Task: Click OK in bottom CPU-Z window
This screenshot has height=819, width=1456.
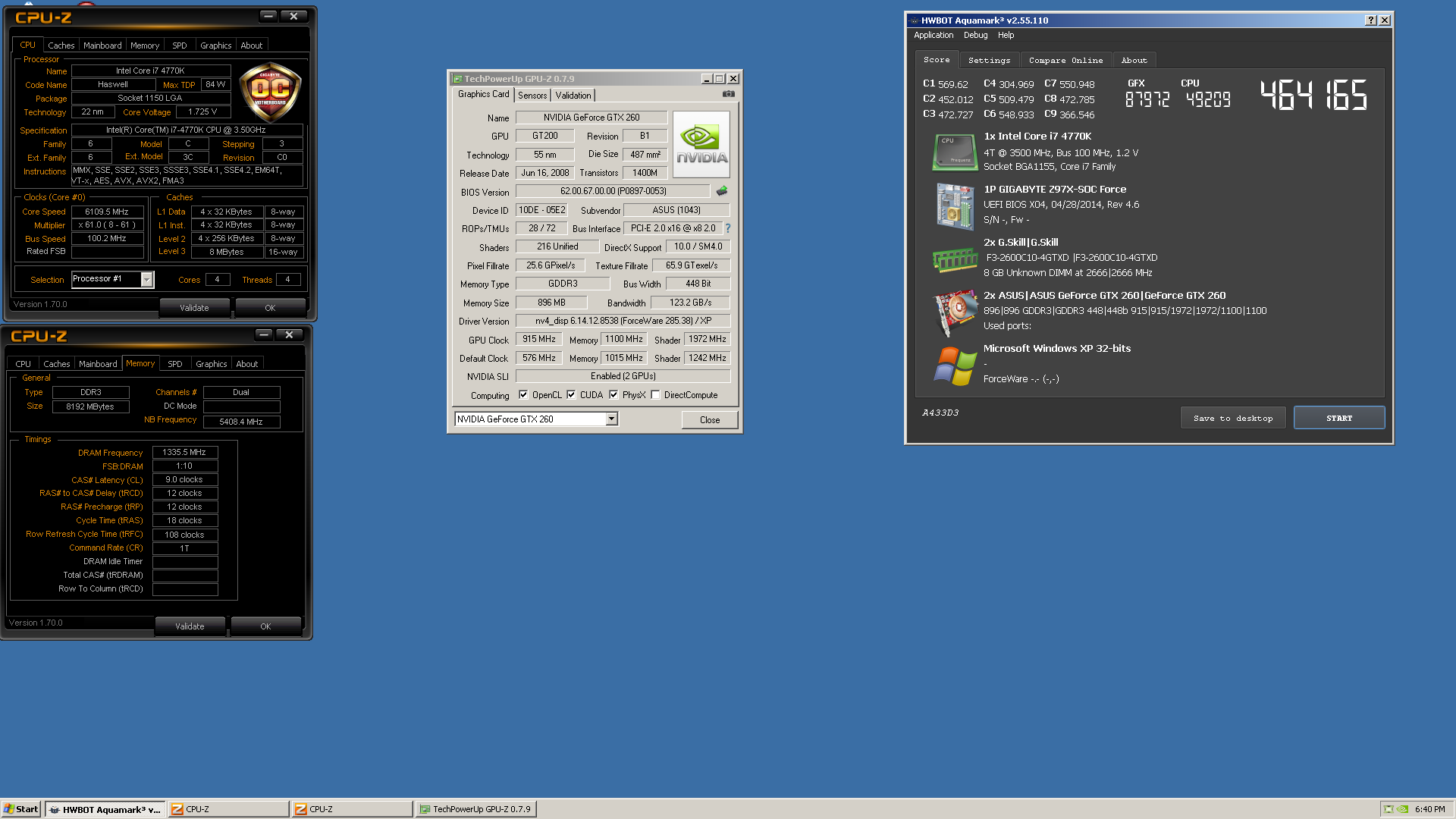Action: pyautogui.click(x=265, y=626)
